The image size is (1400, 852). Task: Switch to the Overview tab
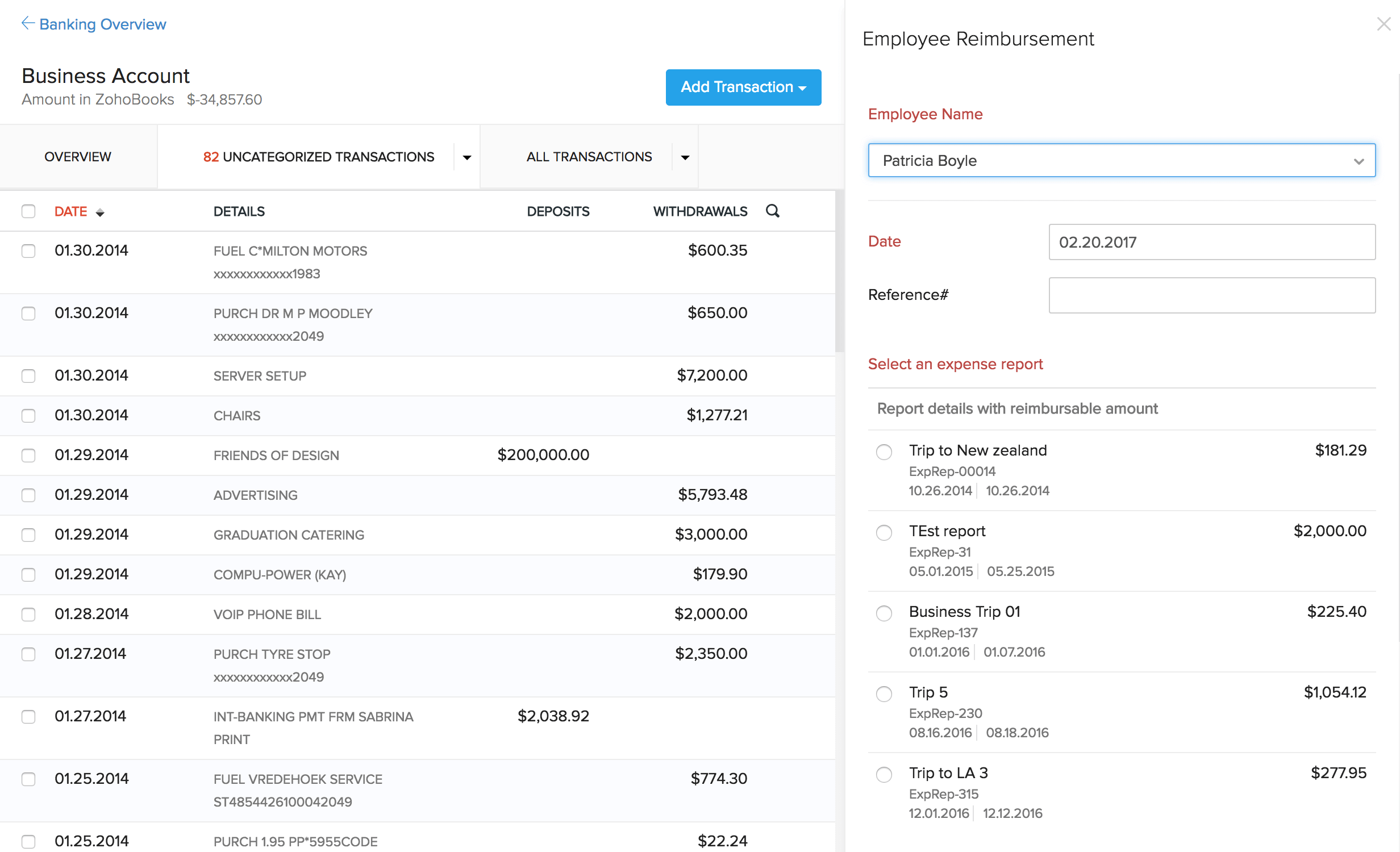click(79, 156)
